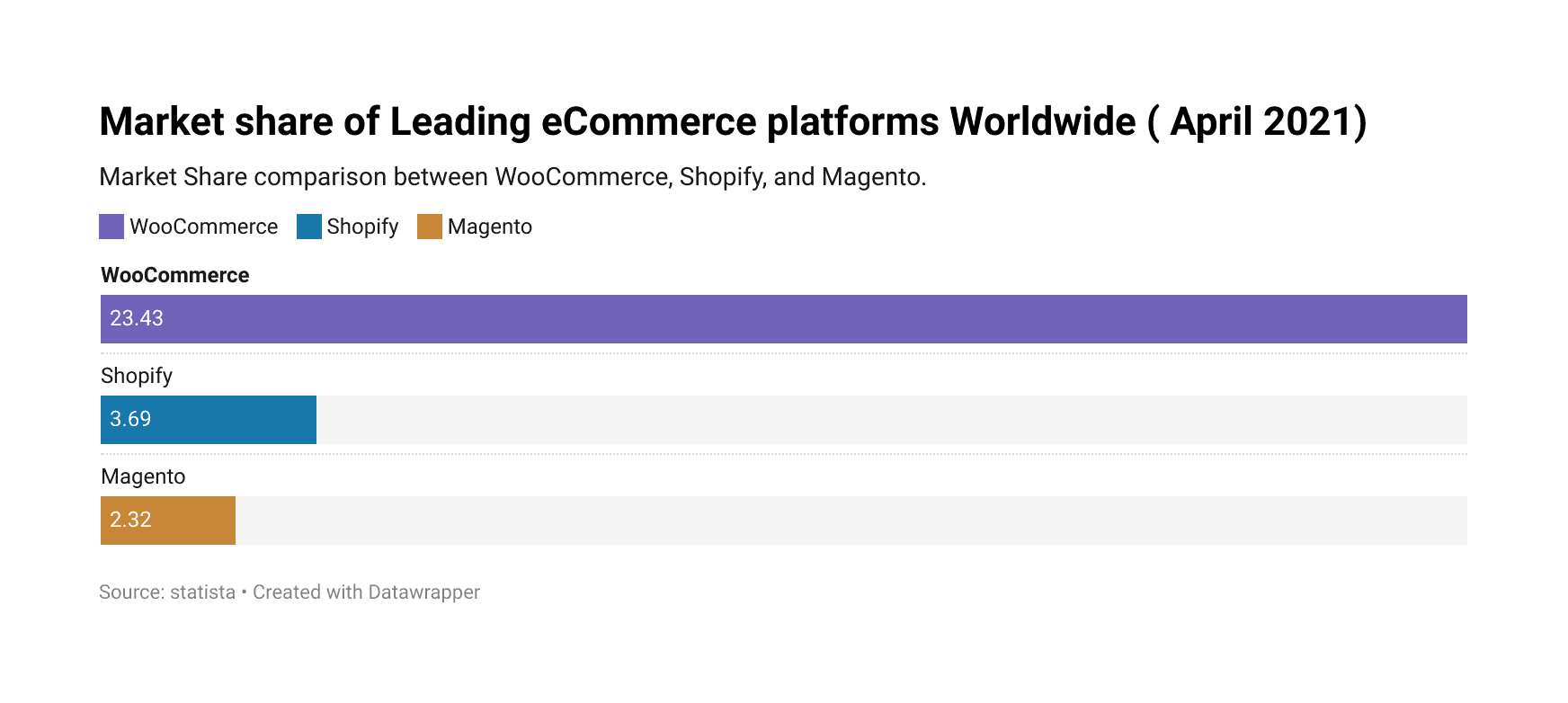Screen dimensions: 1568x703
Task: Click the purple WooCommerce bar
Action: pyautogui.click(x=784, y=319)
